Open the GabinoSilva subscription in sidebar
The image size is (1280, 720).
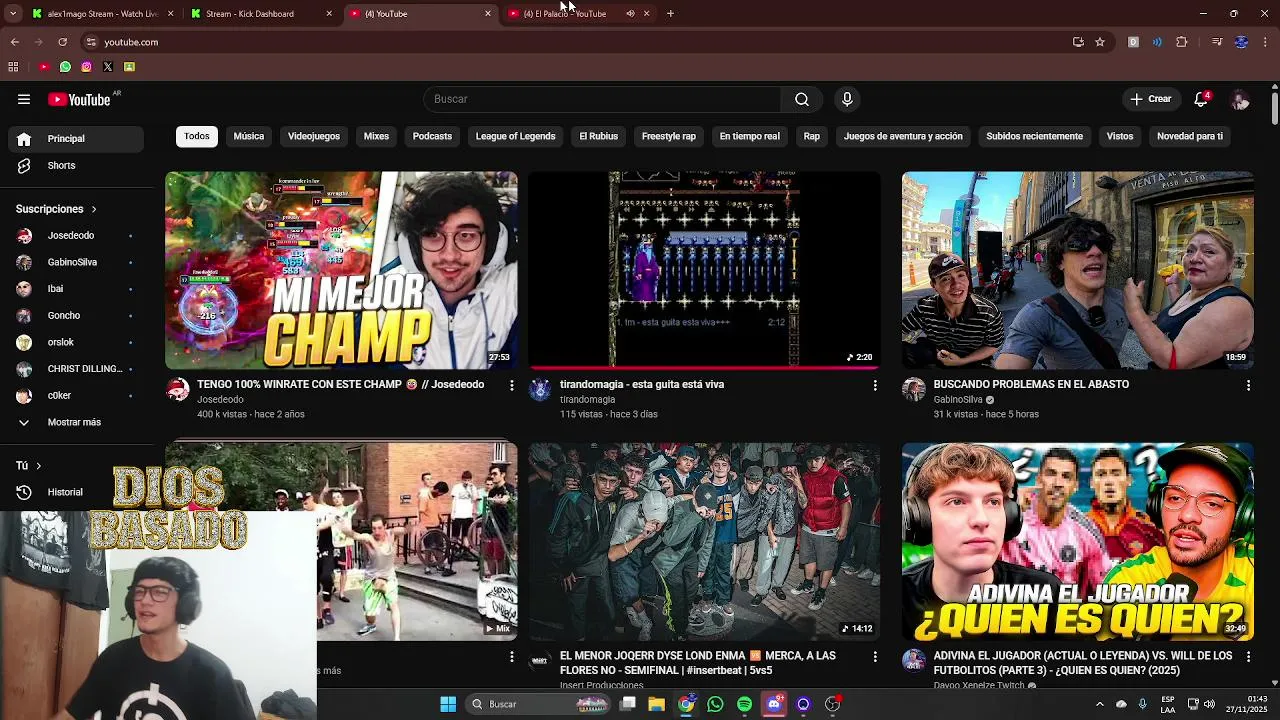point(76,262)
